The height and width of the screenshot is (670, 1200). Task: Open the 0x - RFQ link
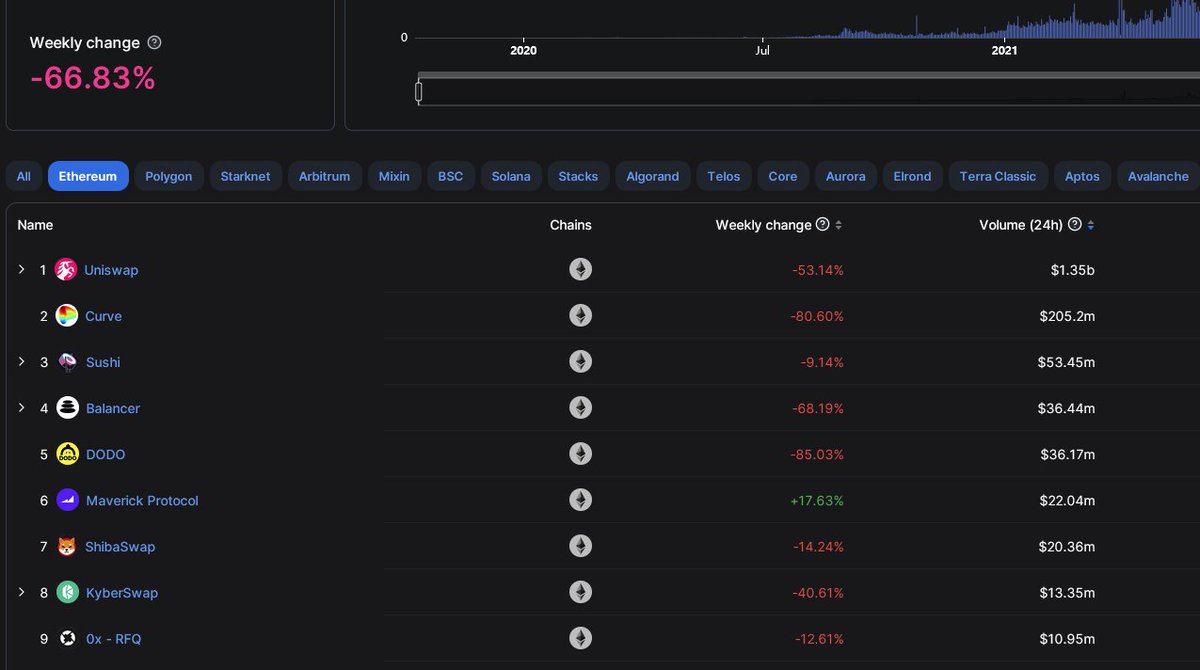(x=114, y=638)
